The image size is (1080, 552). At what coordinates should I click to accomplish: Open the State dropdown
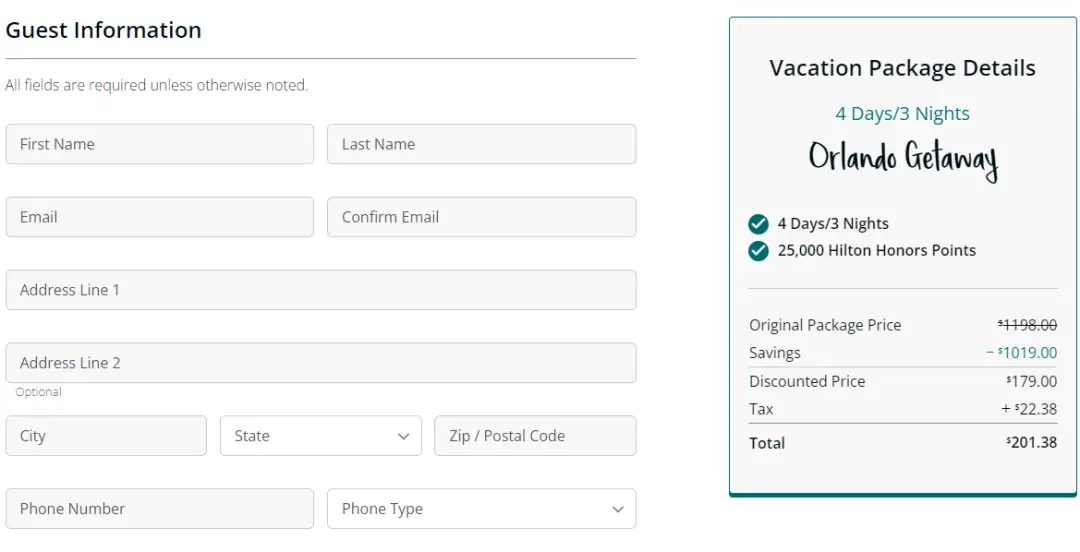click(x=320, y=436)
